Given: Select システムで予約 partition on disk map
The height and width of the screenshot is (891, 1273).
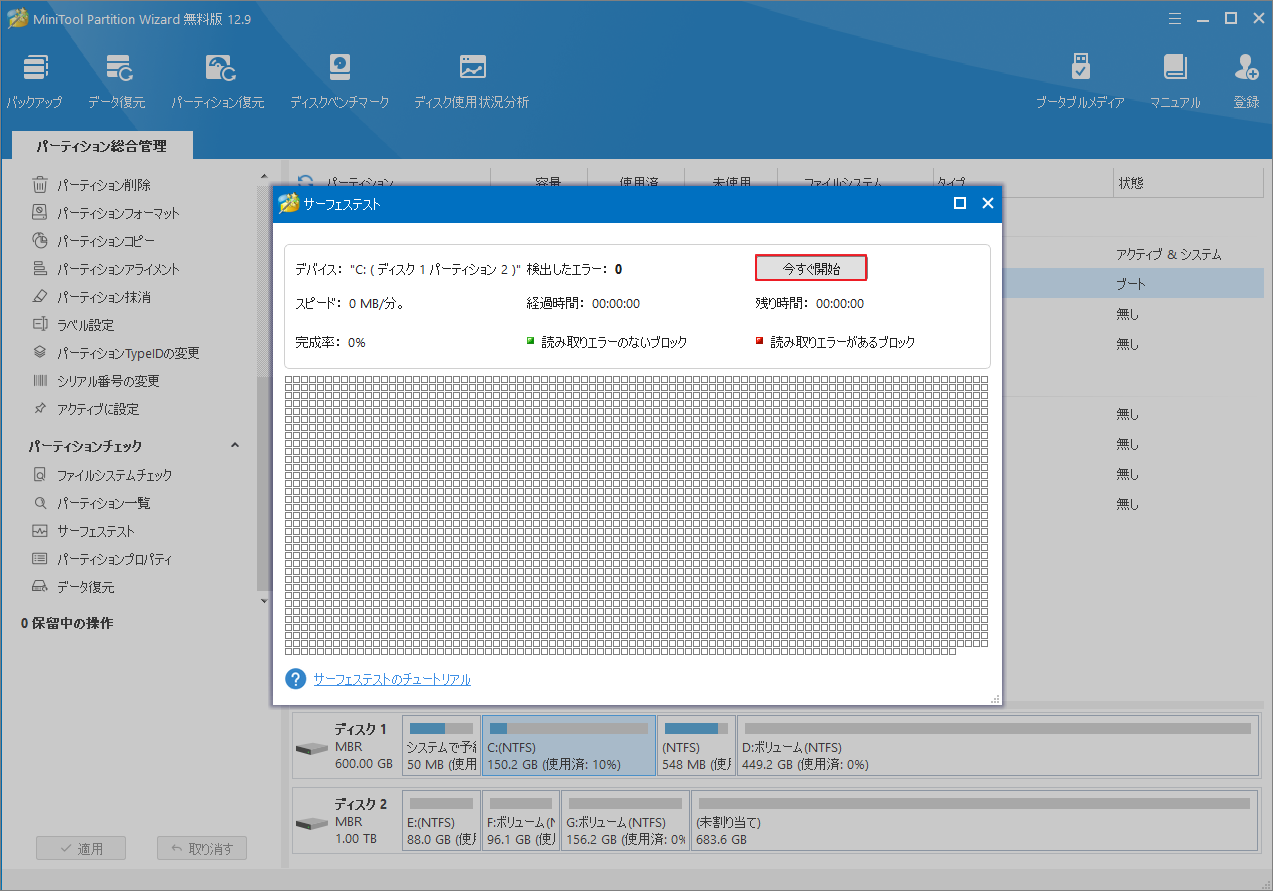Looking at the screenshot, I should coord(441,745).
